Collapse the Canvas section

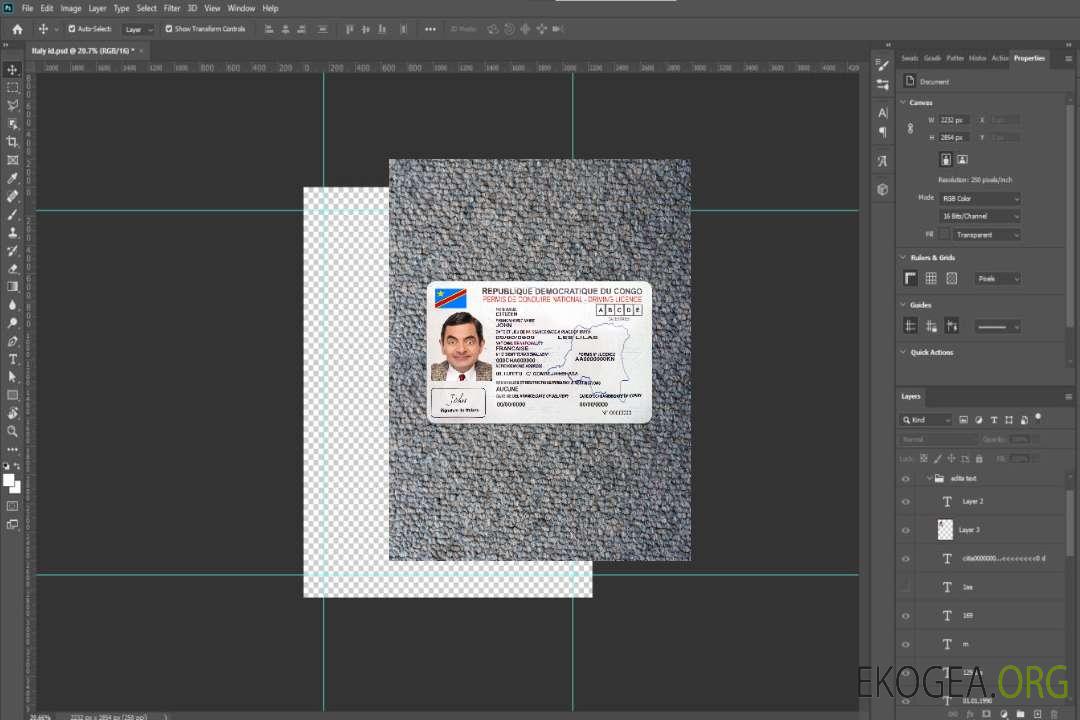pos(903,103)
